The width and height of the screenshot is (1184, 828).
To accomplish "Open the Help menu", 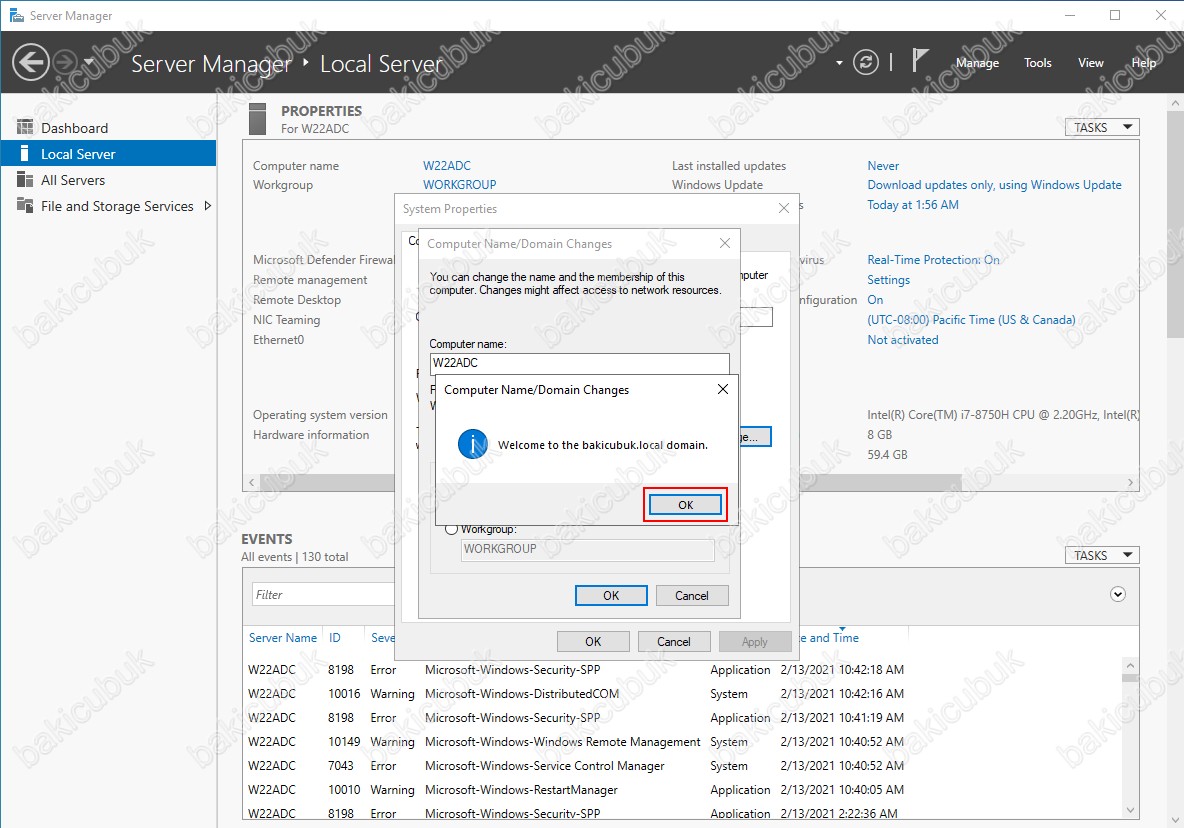I will (1143, 63).
